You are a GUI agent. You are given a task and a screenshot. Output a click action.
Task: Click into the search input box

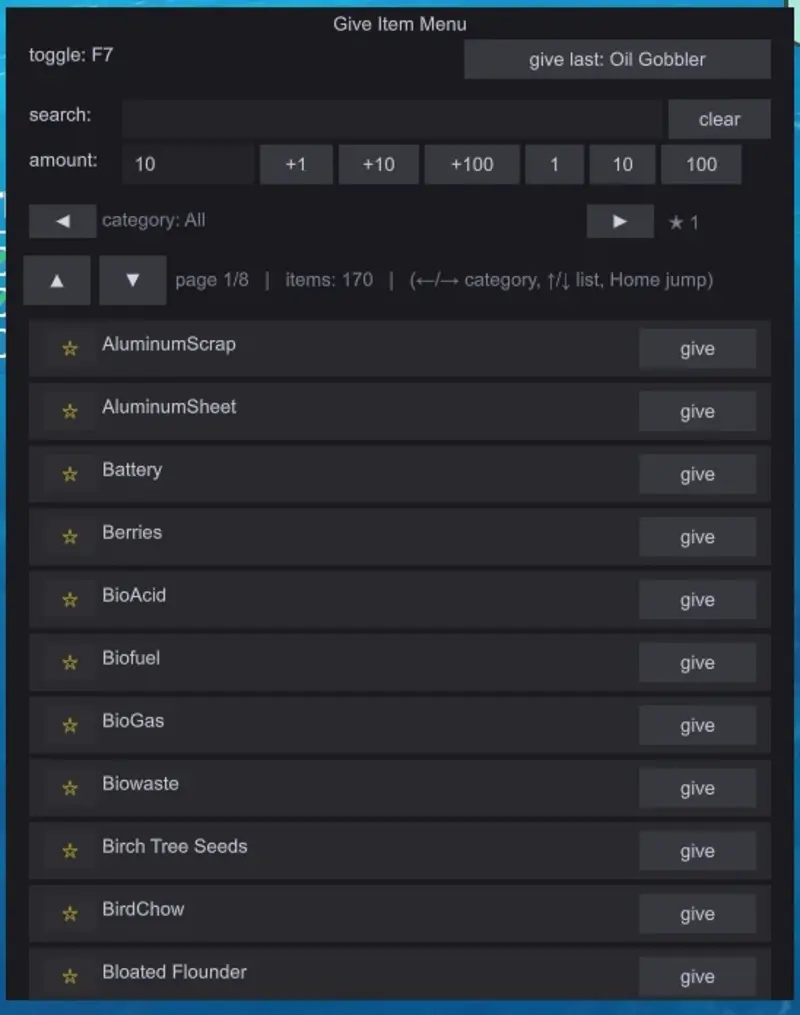(392, 119)
